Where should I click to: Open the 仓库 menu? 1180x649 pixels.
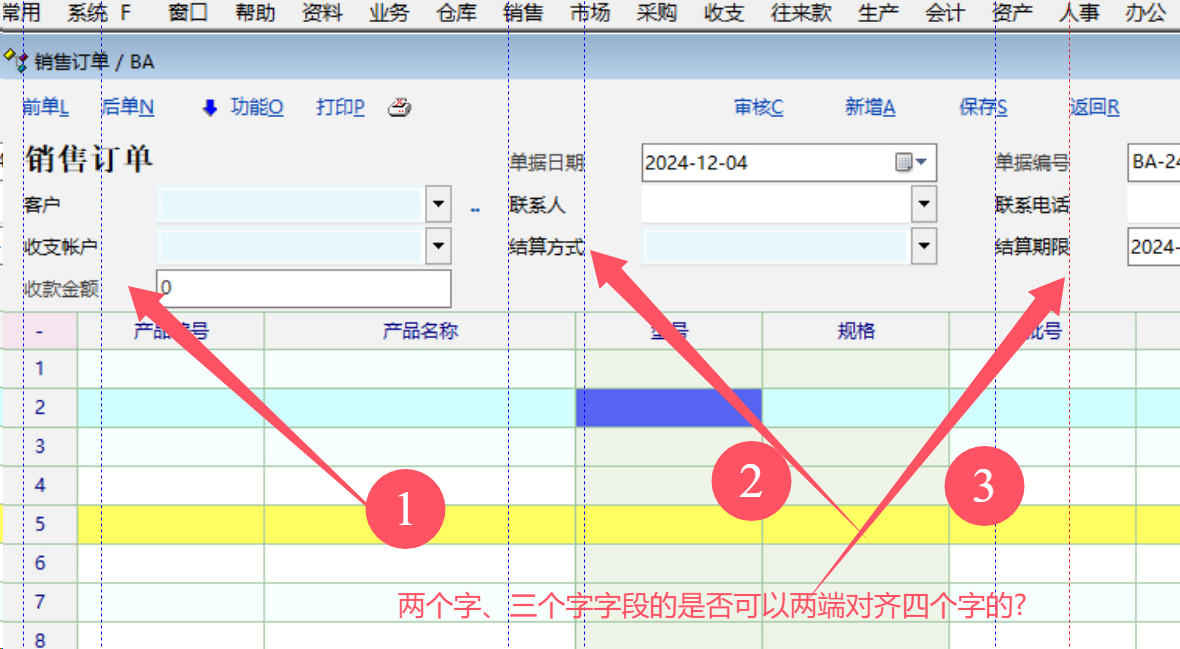click(456, 13)
